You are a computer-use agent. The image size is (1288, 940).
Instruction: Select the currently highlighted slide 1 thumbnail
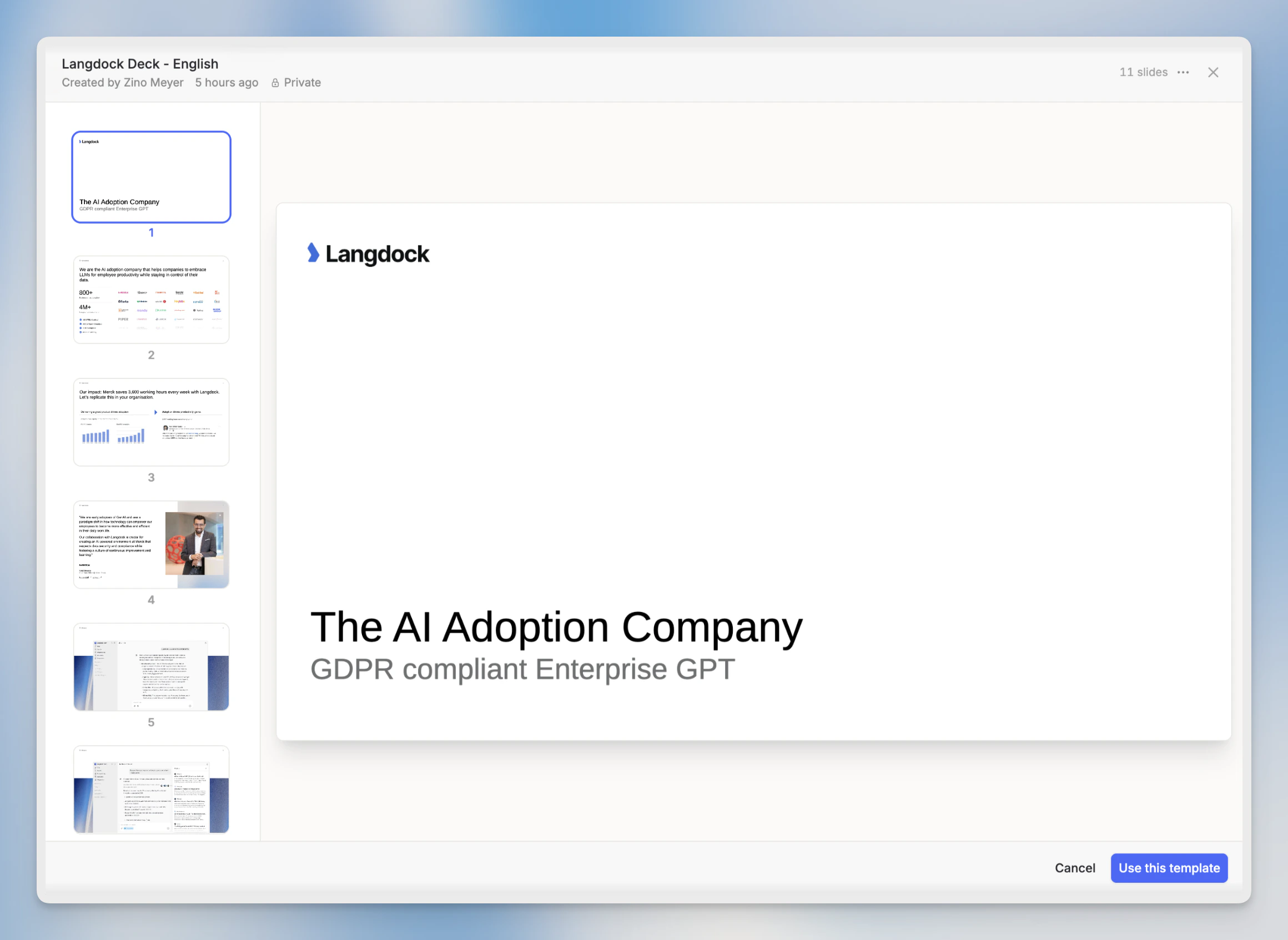pyautogui.click(x=151, y=176)
